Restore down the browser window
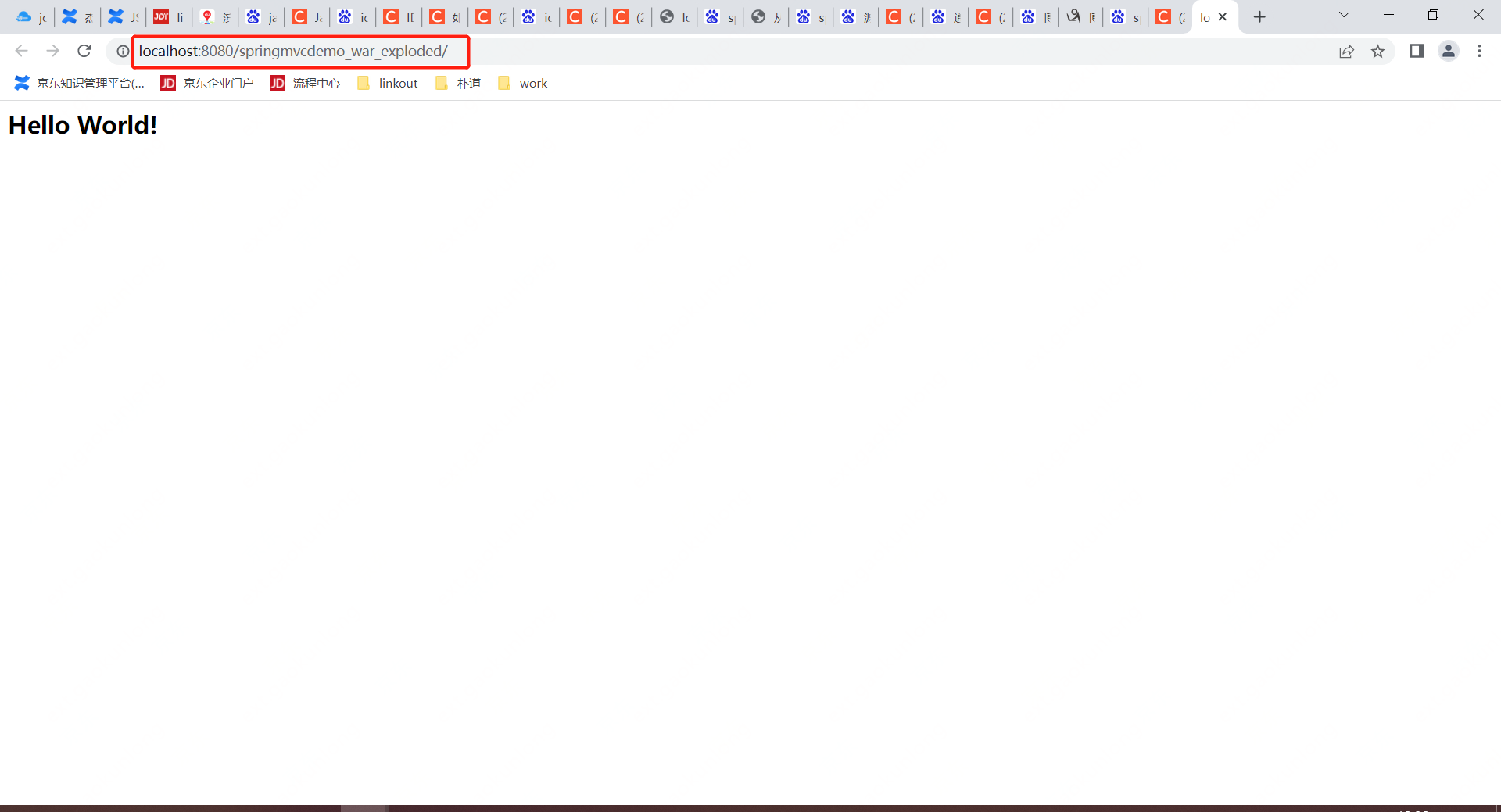Viewport: 1501px width, 812px height. pyautogui.click(x=1433, y=15)
